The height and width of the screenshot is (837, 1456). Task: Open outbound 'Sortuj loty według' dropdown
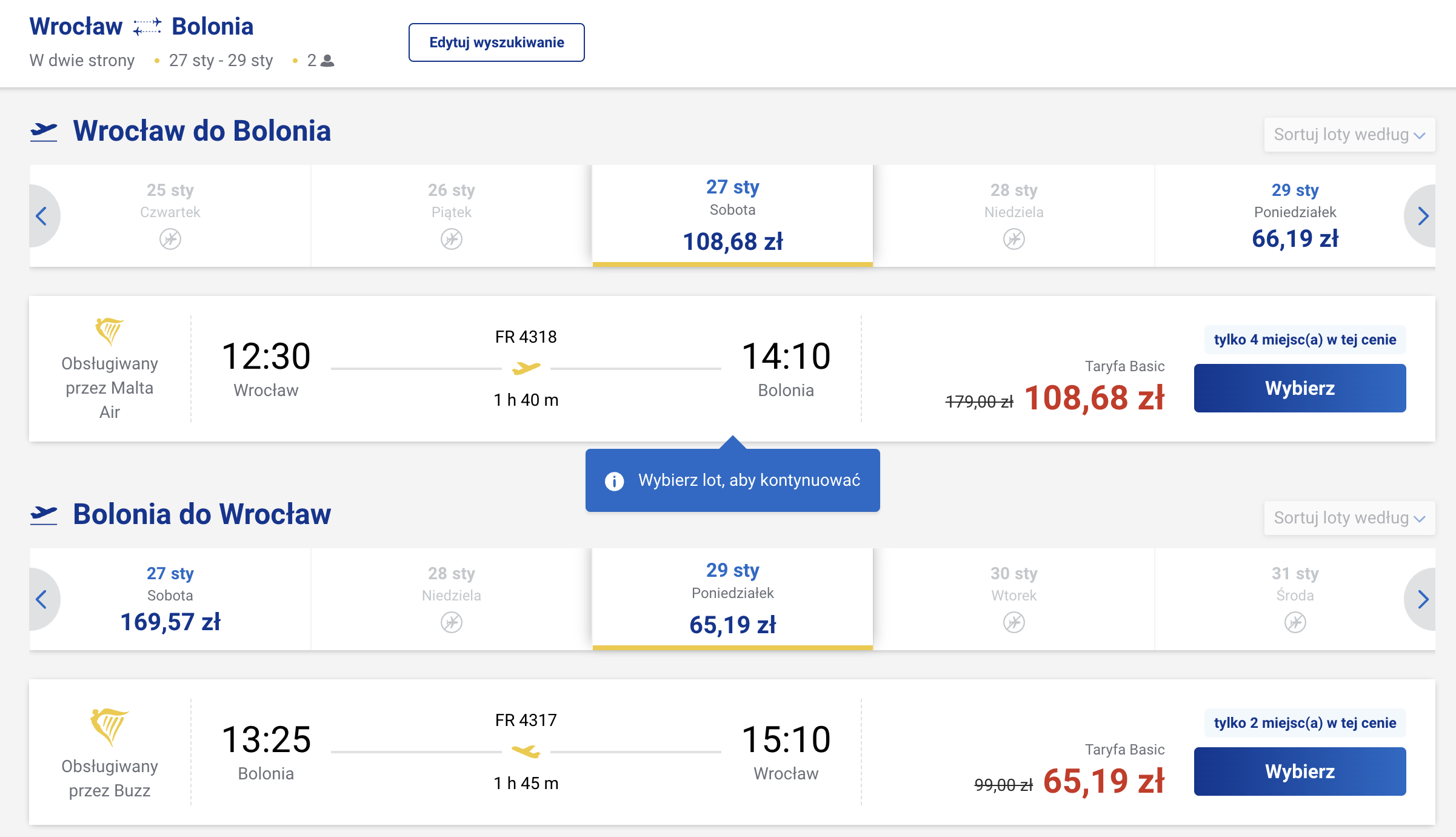[x=1349, y=135]
